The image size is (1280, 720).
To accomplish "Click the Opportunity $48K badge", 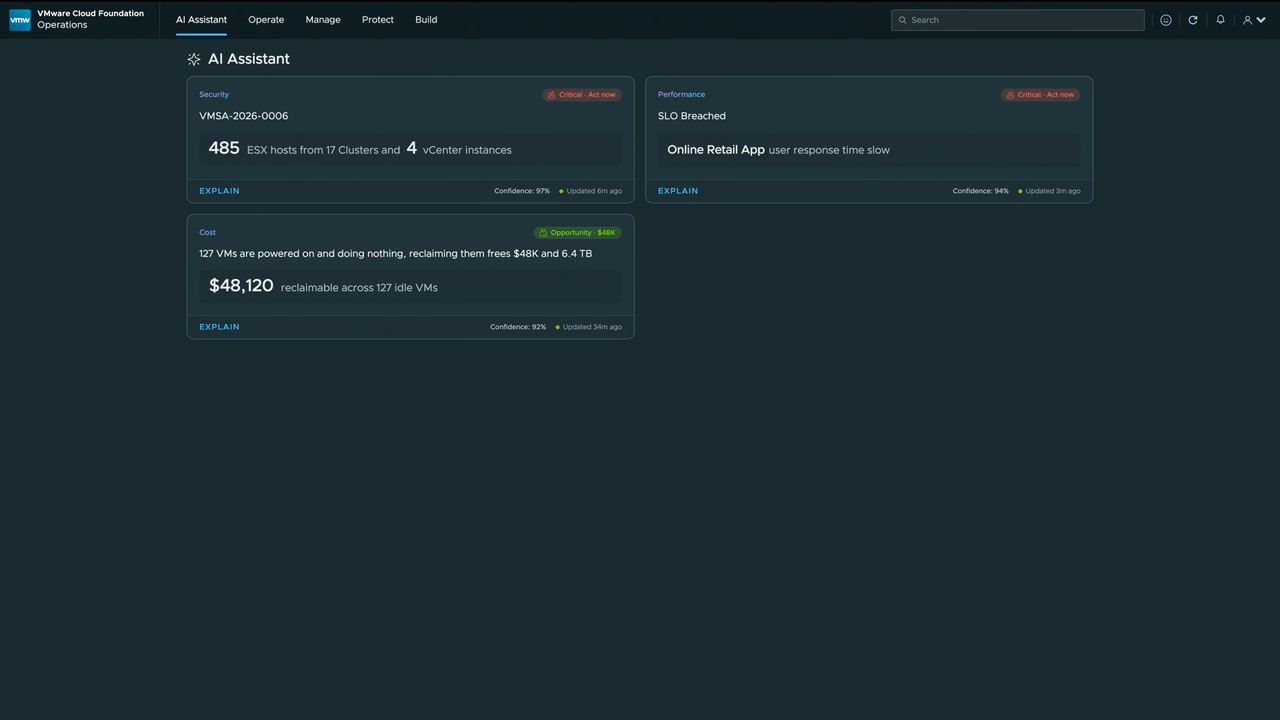I will click(x=578, y=233).
